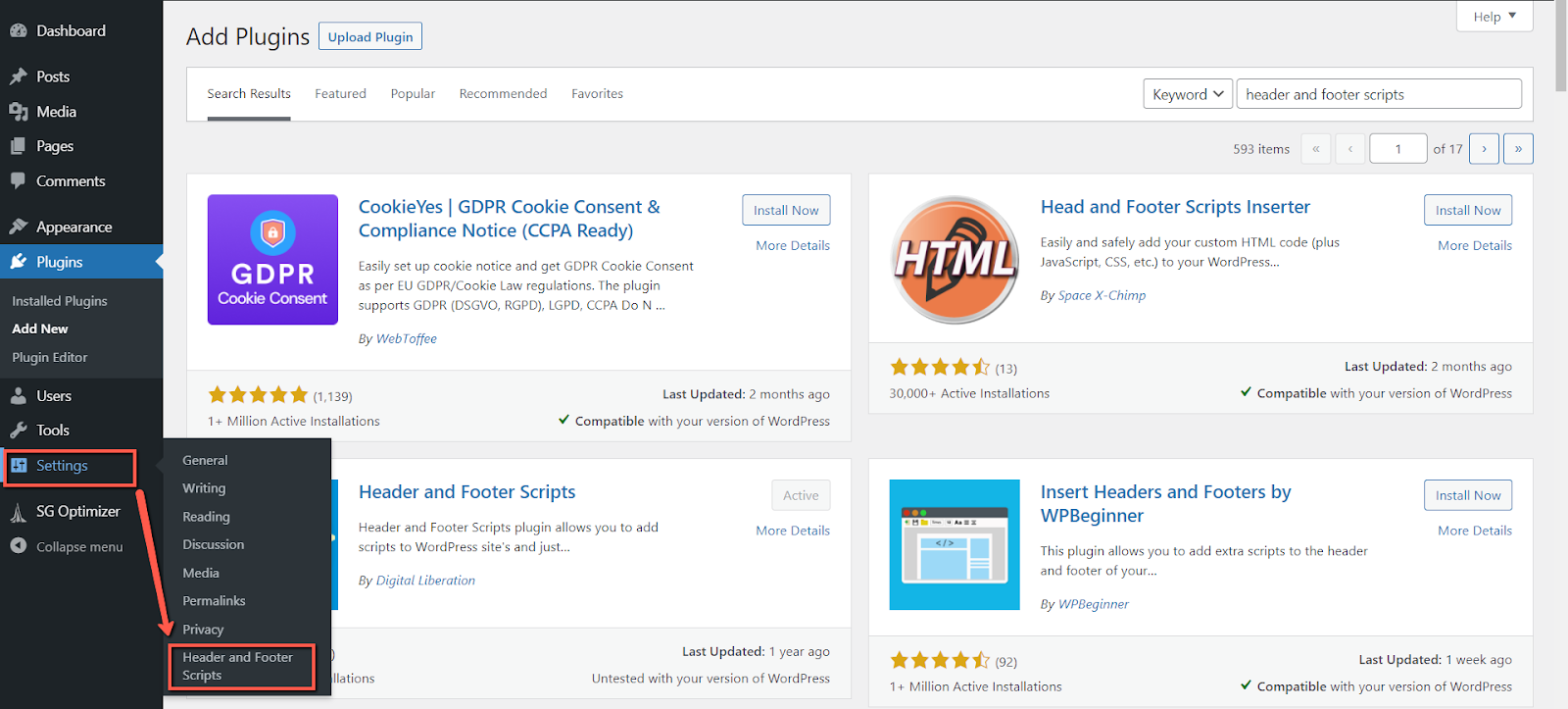Click the Collapse menu arrow icon

coord(18,546)
